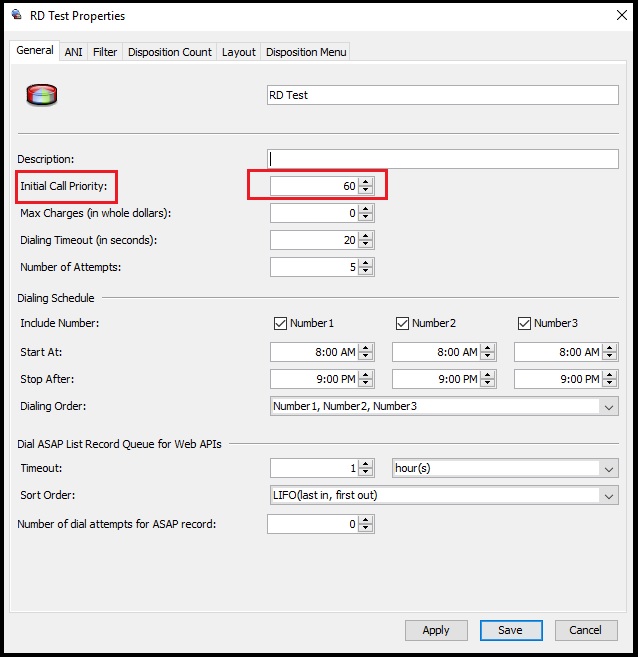Decrease Number2 Stop After time

pyautogui.click(x=488, y=383)
